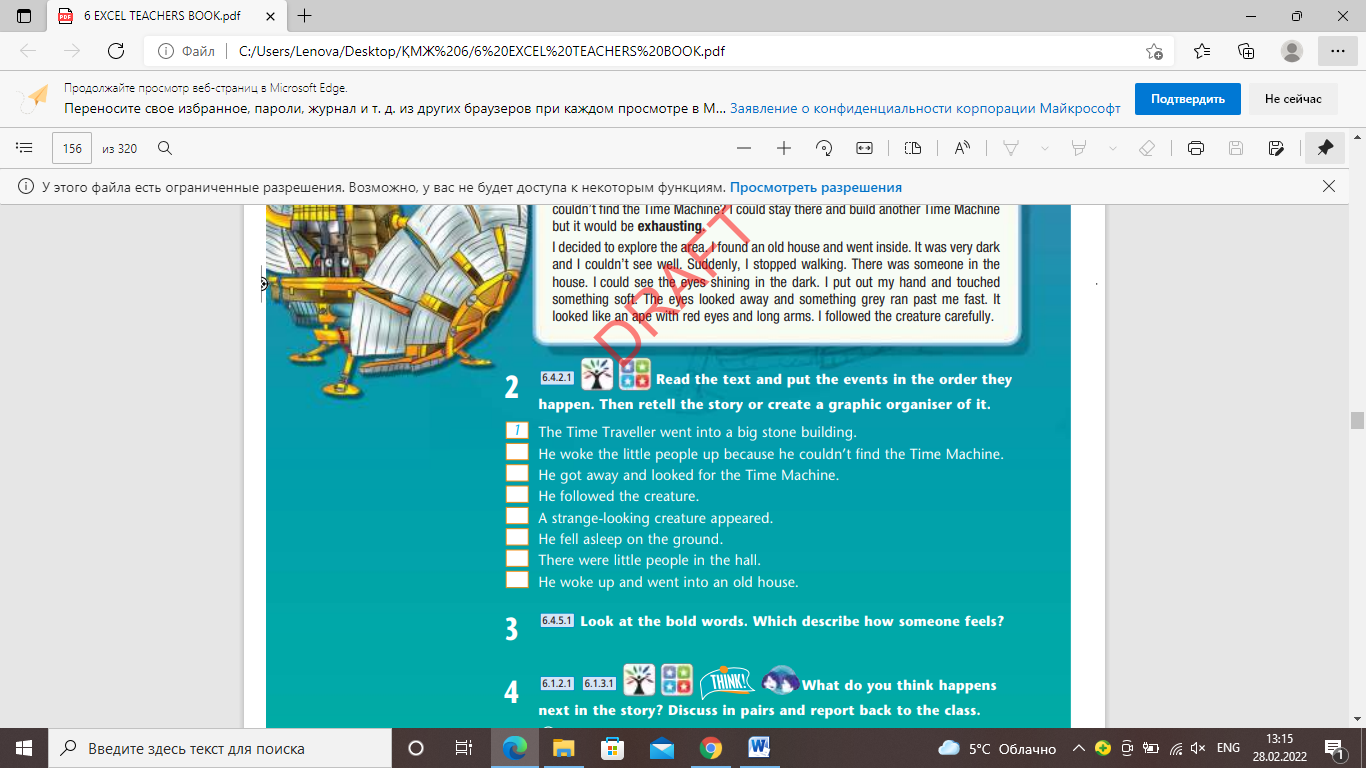
Task: Click the line 'He fell asleep on the ground.'
Action: pyautogui.click(x=630, y=539)
